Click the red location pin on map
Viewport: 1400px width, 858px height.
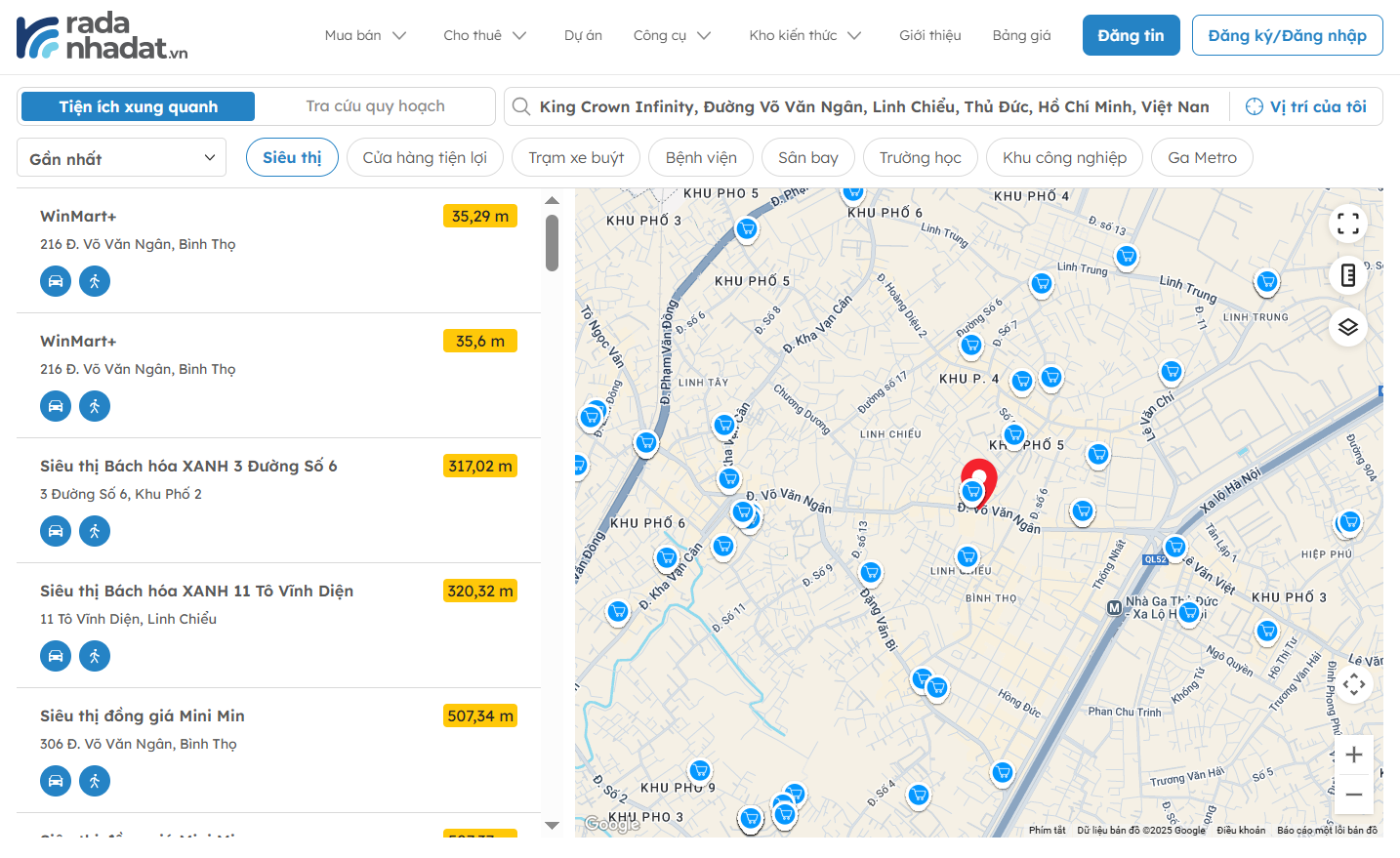click(979, 482)
